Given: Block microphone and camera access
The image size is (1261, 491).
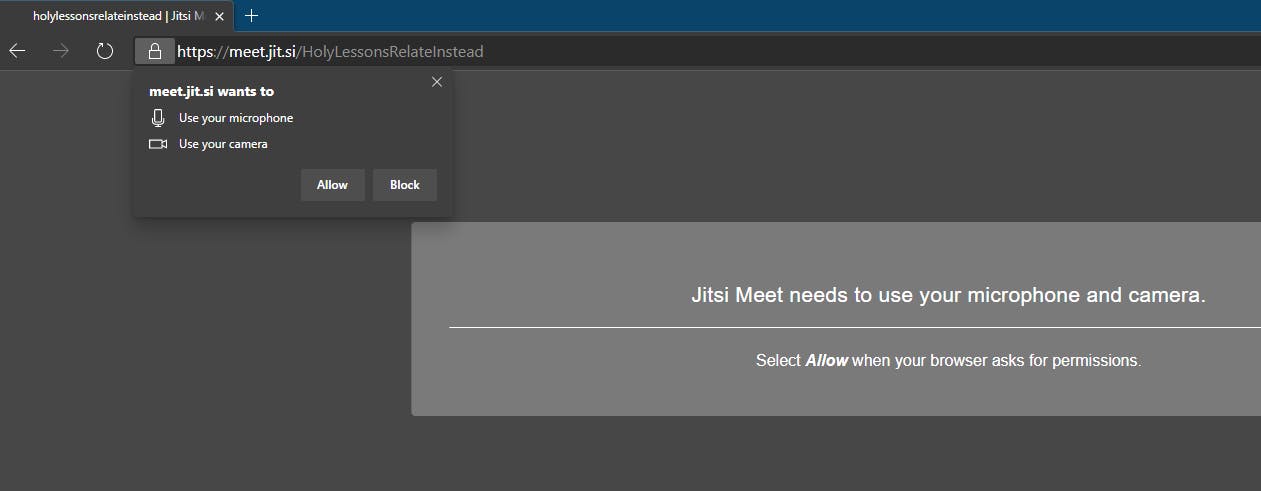Looking at the screenshot, I should pos(405,185).
